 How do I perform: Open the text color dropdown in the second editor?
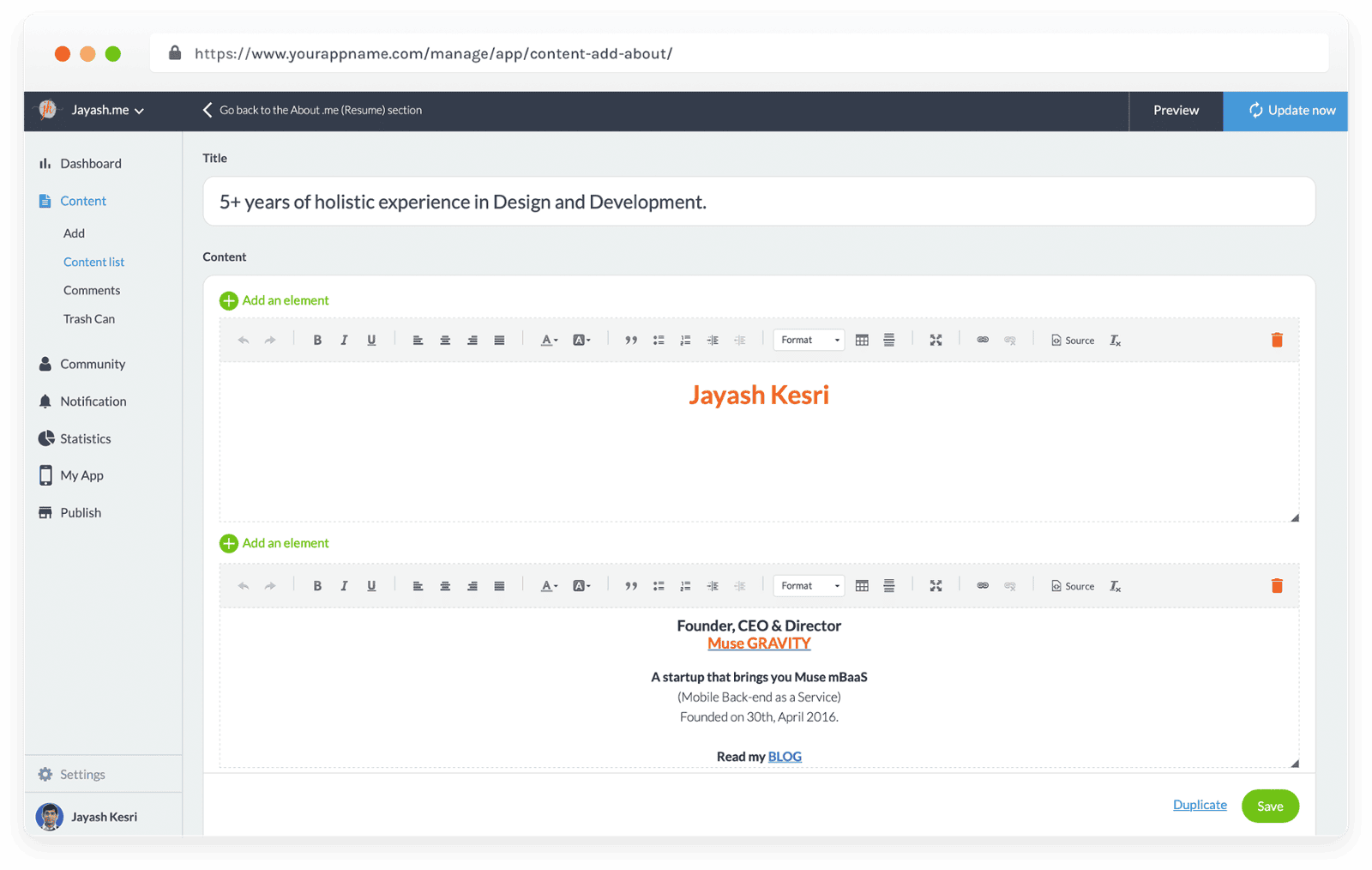[549, 586]
